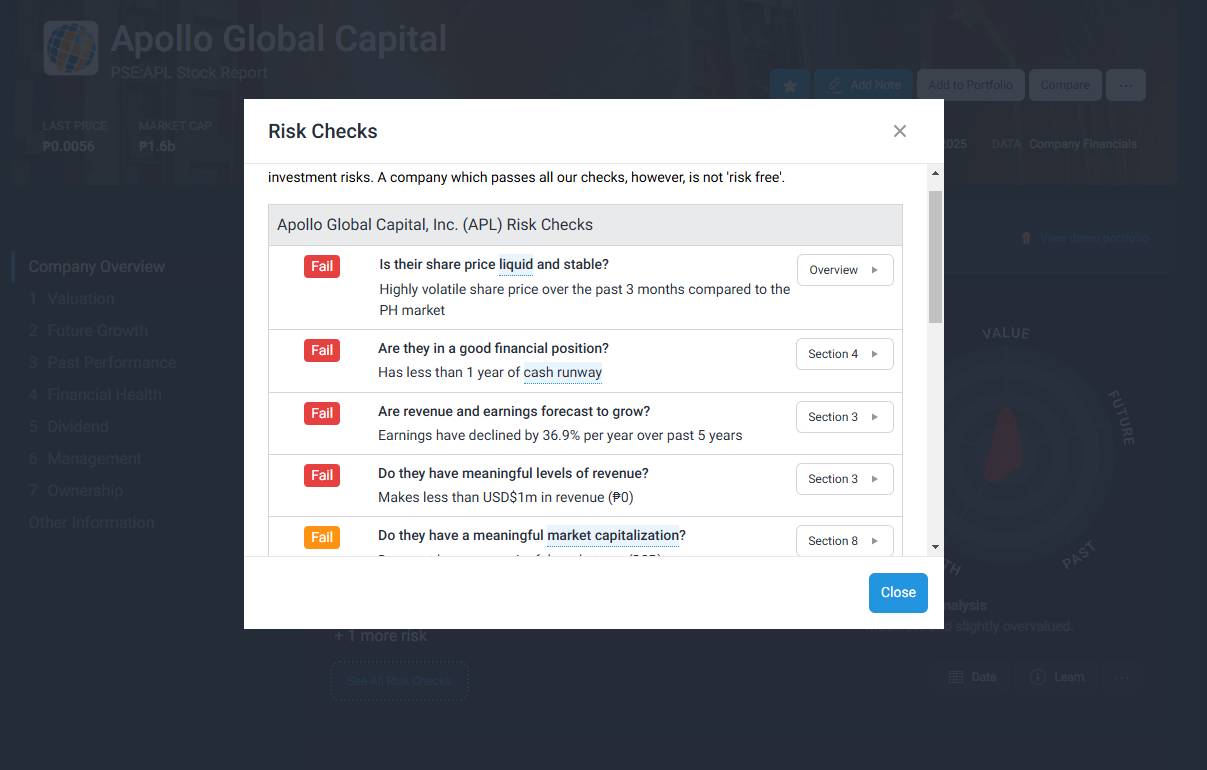Click the dialog's vertical scrollbar thumb

[935, 257]
